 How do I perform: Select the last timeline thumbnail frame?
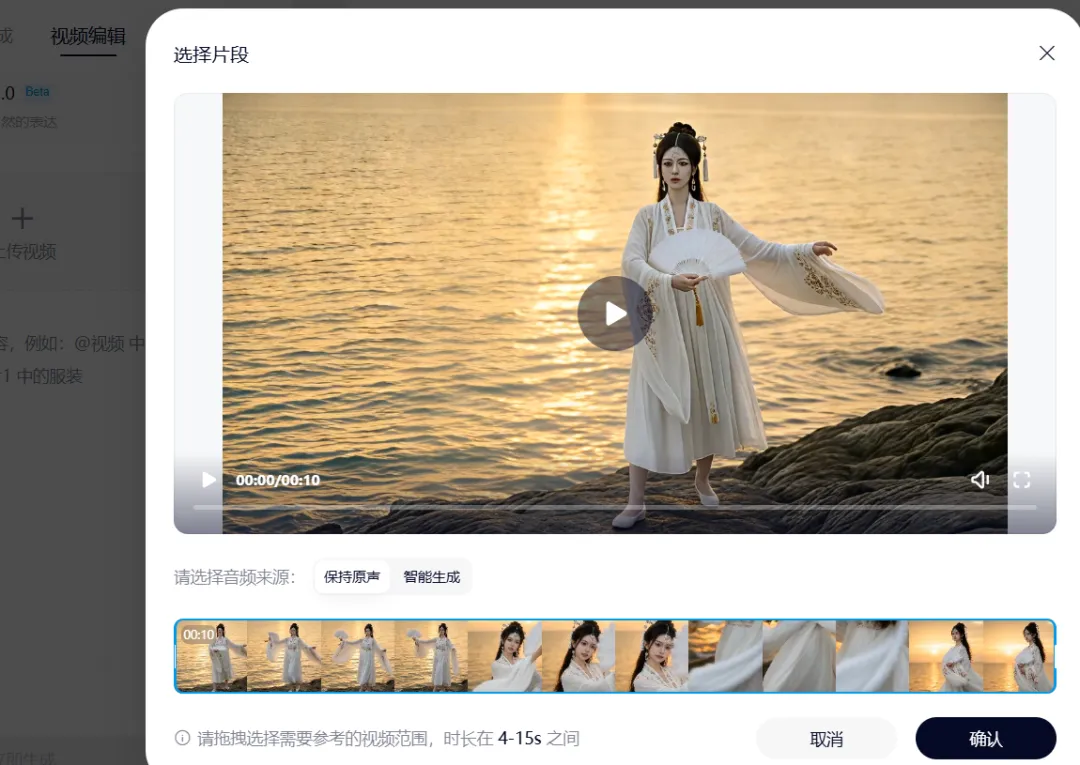point(1018,656)
